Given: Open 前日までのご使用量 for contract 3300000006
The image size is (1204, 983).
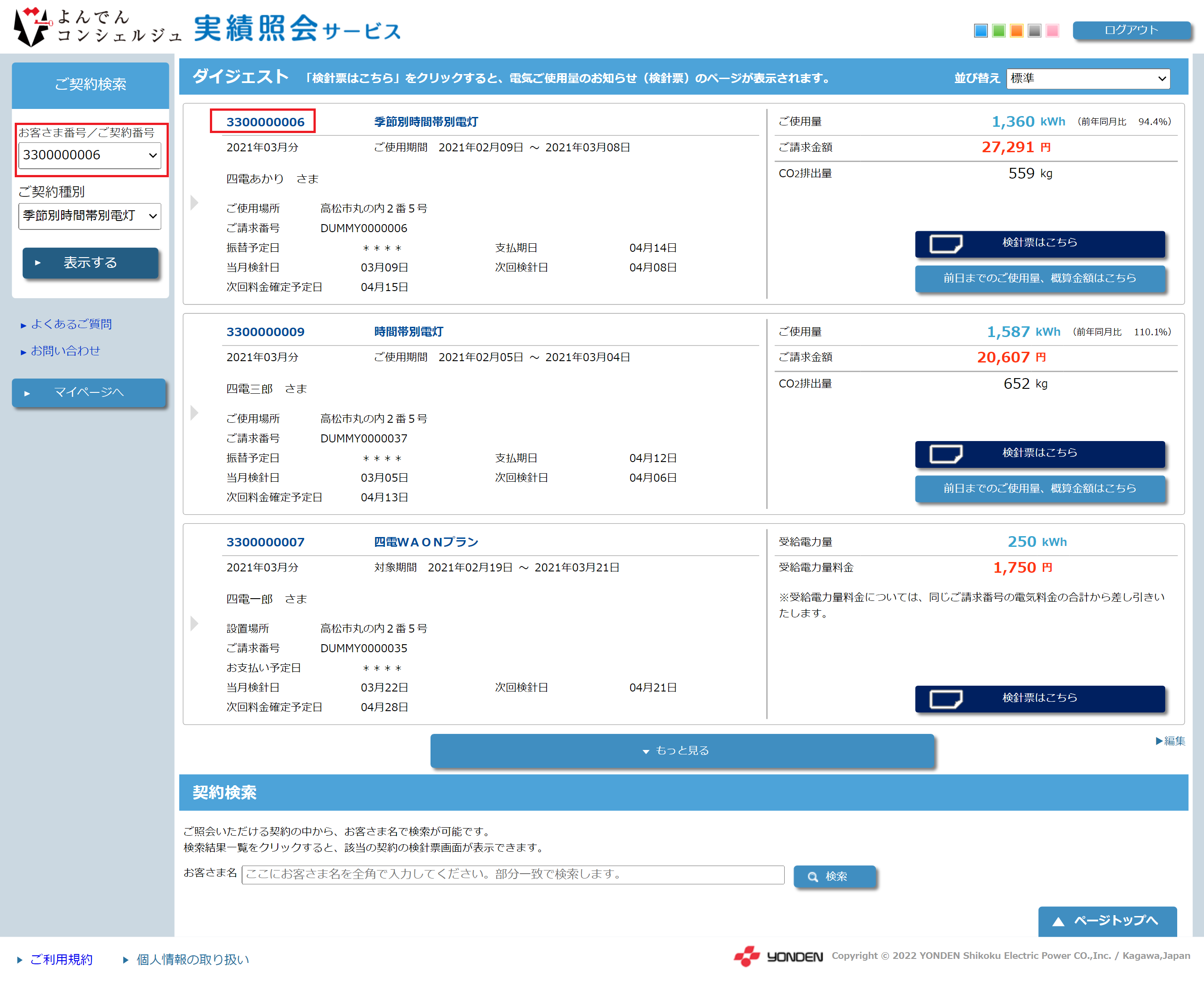Looking at the screenshot, I should [x=1040, y=279].
